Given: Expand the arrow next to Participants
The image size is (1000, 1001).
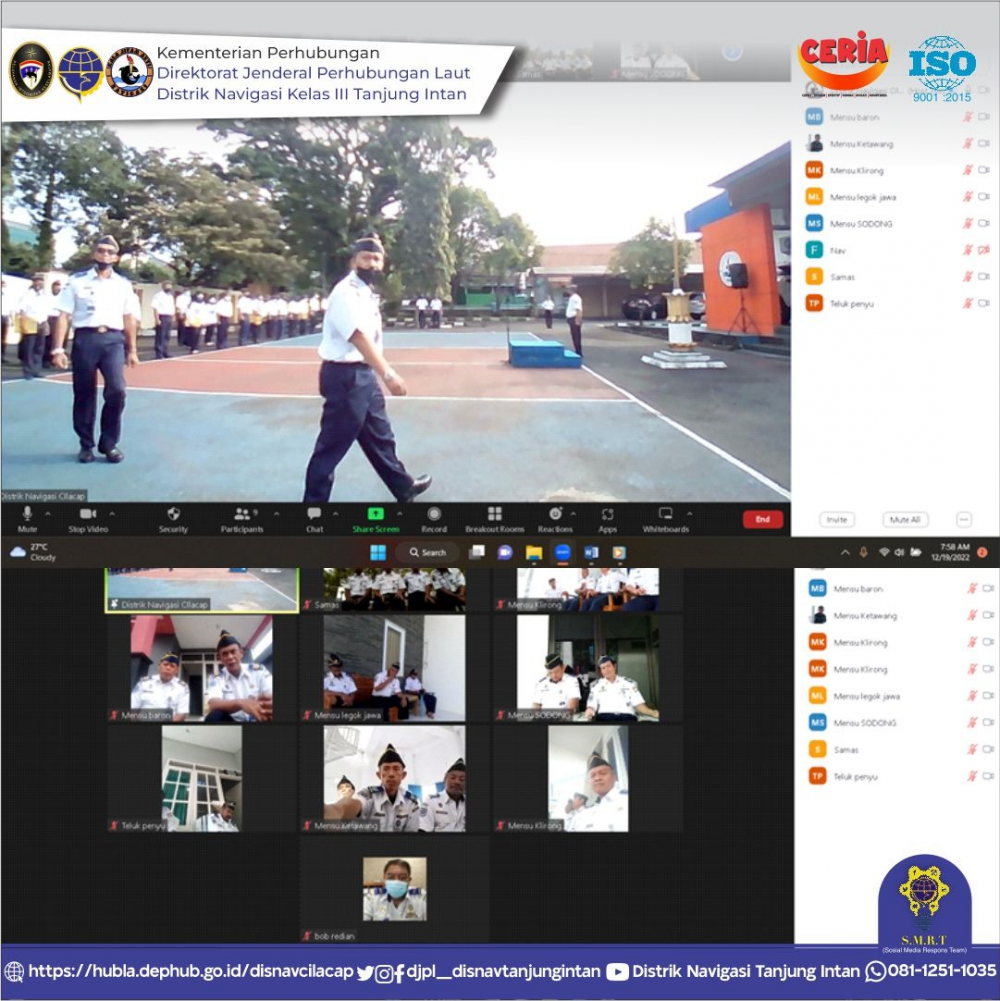Looking at the screenshot, I should click(277, 513).
